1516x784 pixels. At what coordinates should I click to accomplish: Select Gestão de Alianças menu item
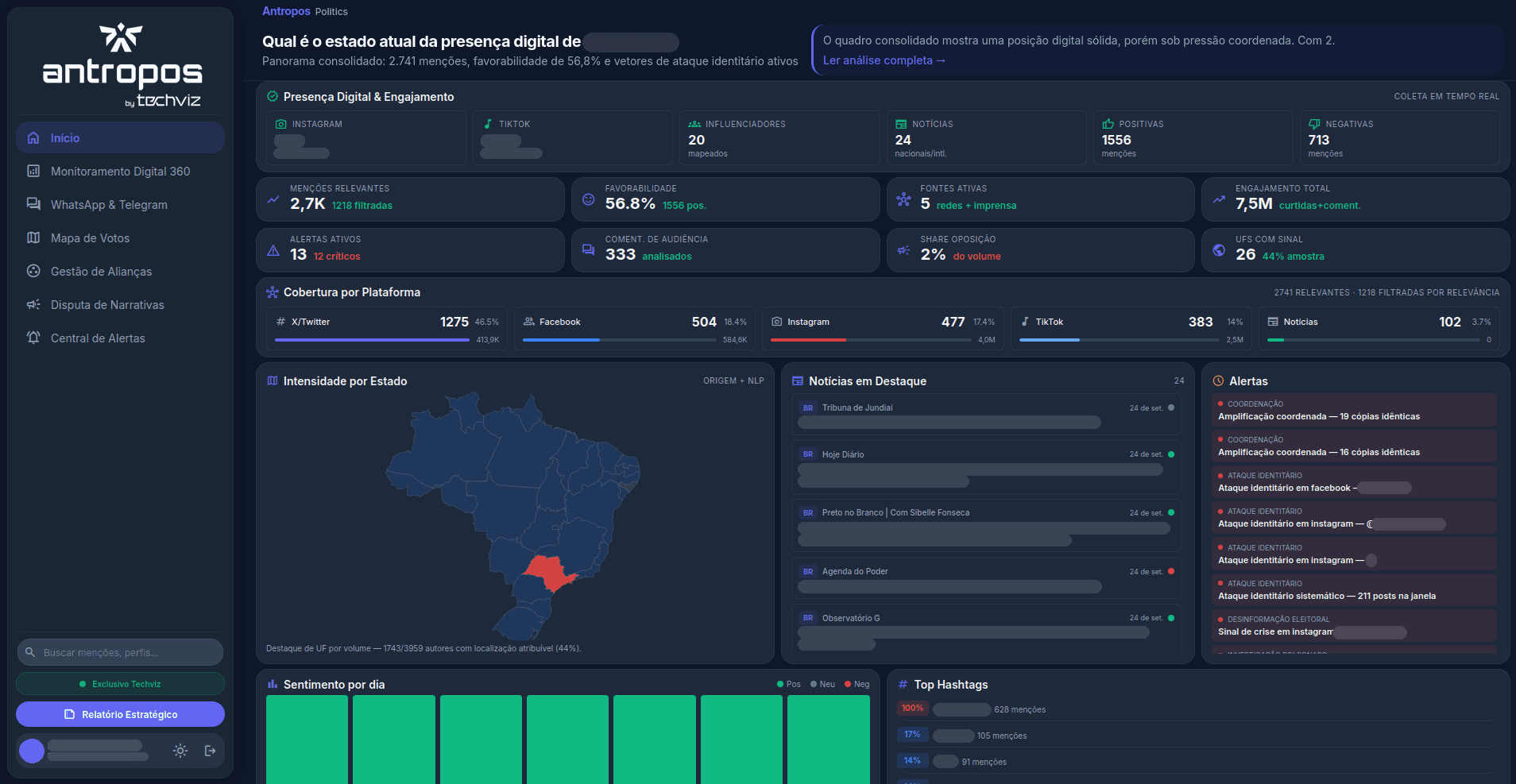click(x=120, y=271)
